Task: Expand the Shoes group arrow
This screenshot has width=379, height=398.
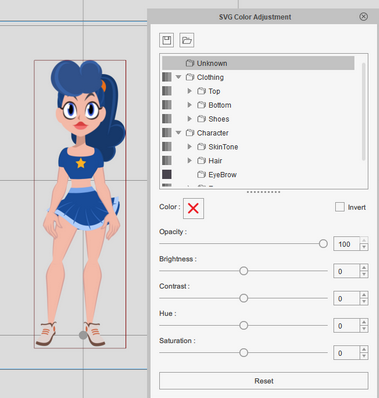Action: [x=189, y=119]
